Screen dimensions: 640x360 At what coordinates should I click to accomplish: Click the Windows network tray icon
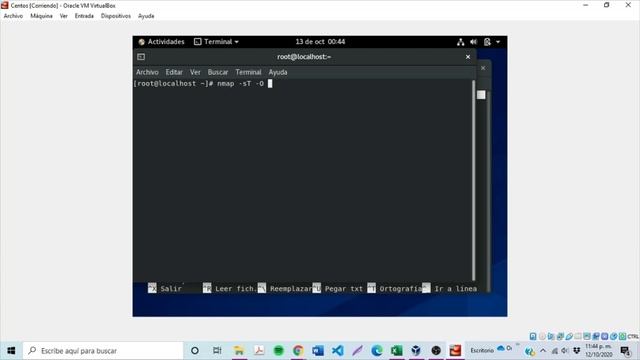point(555,351)
